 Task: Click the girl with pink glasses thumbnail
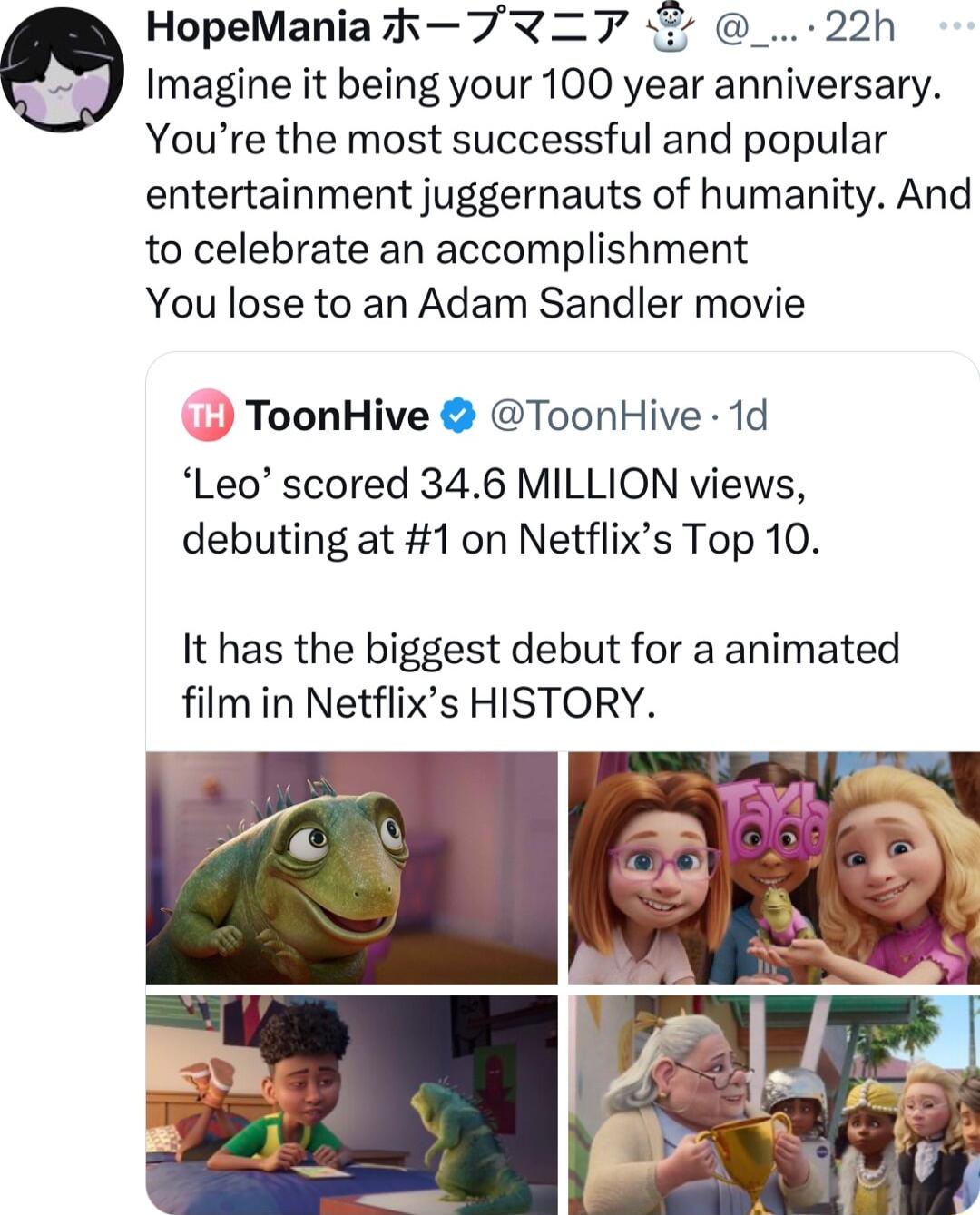tap(769, 867)
